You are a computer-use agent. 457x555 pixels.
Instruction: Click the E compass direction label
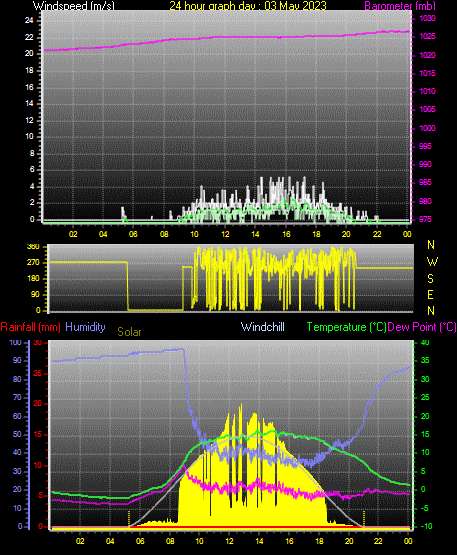(430, 294)
